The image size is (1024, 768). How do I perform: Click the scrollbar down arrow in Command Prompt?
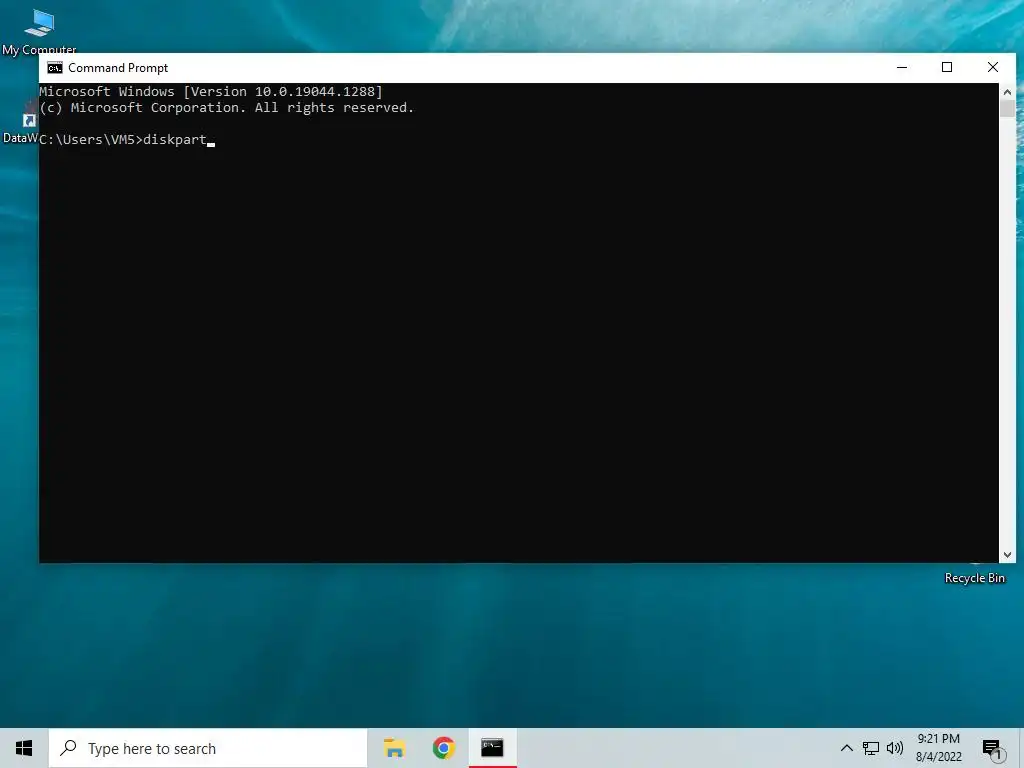tap(1007, 554)
